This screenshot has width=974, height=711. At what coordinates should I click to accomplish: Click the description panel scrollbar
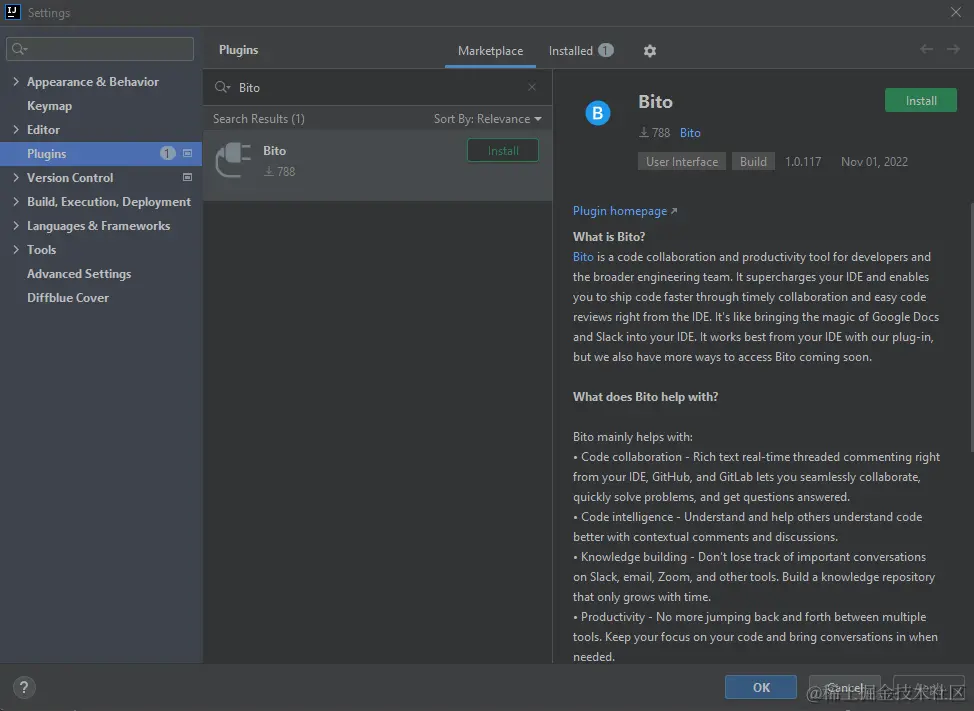pyautogui.click(x=971, y=327)
